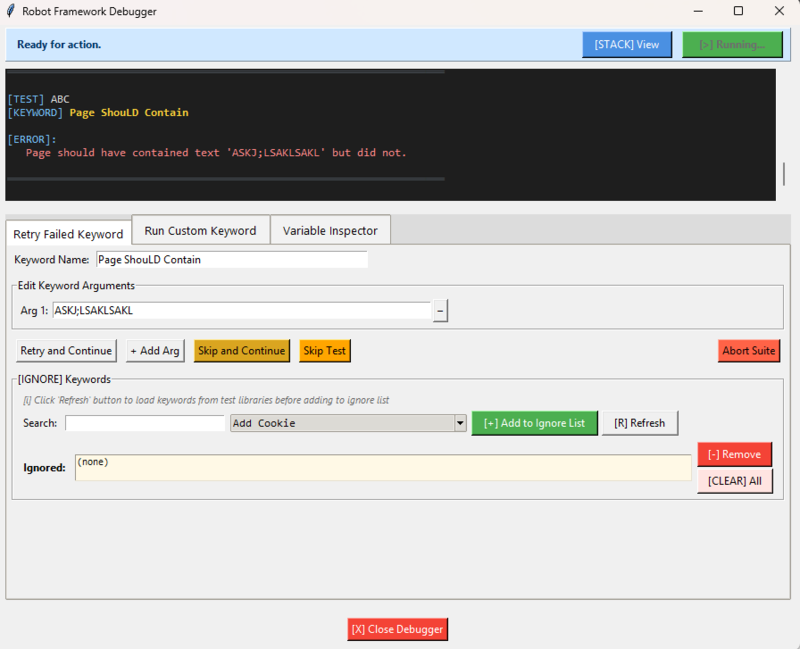Open the [STACK] View button
The image size is (800, 649).
click(627, 44)
